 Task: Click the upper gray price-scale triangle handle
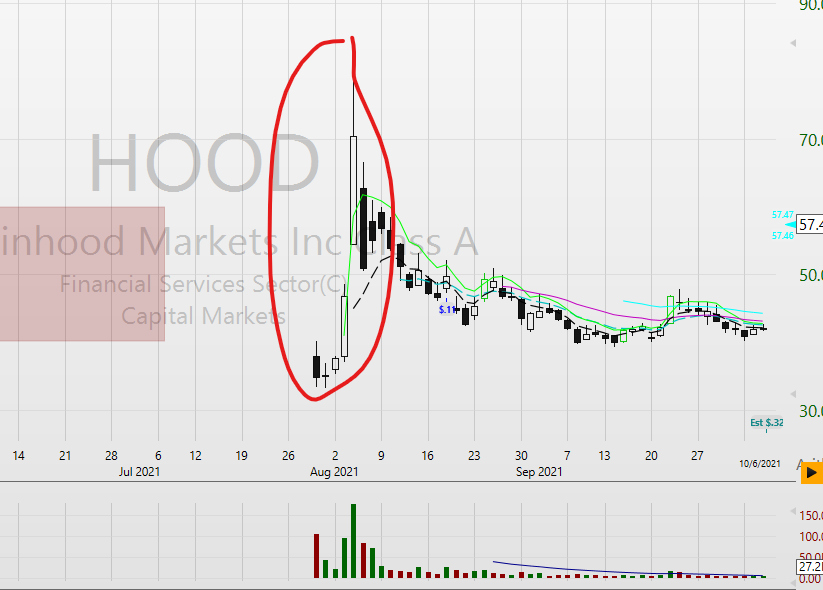click(x=793, y=43)
